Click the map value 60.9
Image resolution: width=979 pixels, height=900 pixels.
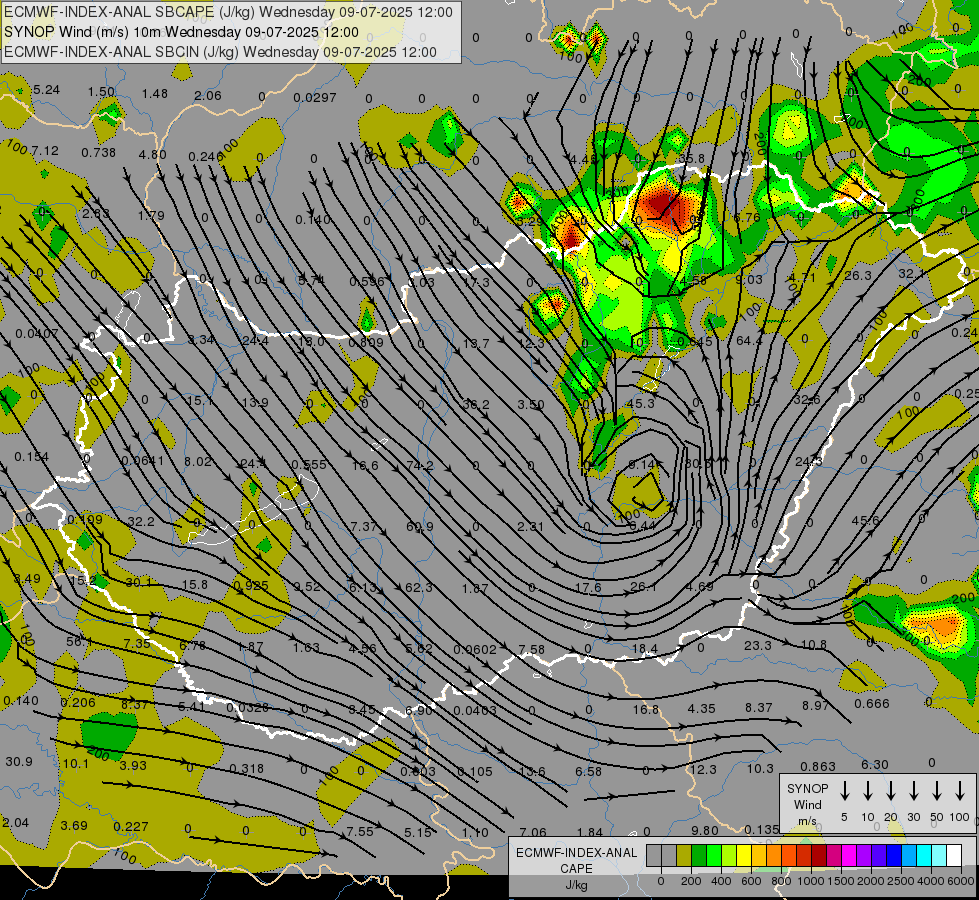(420, 527)
